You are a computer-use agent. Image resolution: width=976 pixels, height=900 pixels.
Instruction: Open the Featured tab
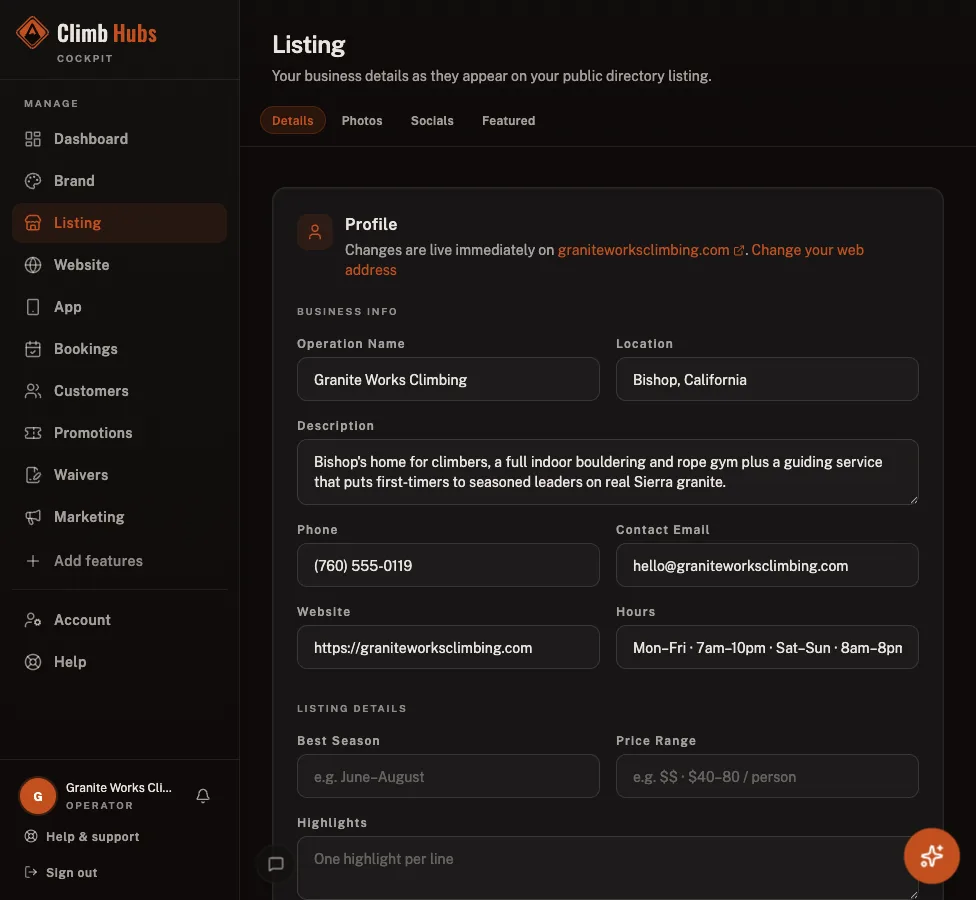coord(508,120)
